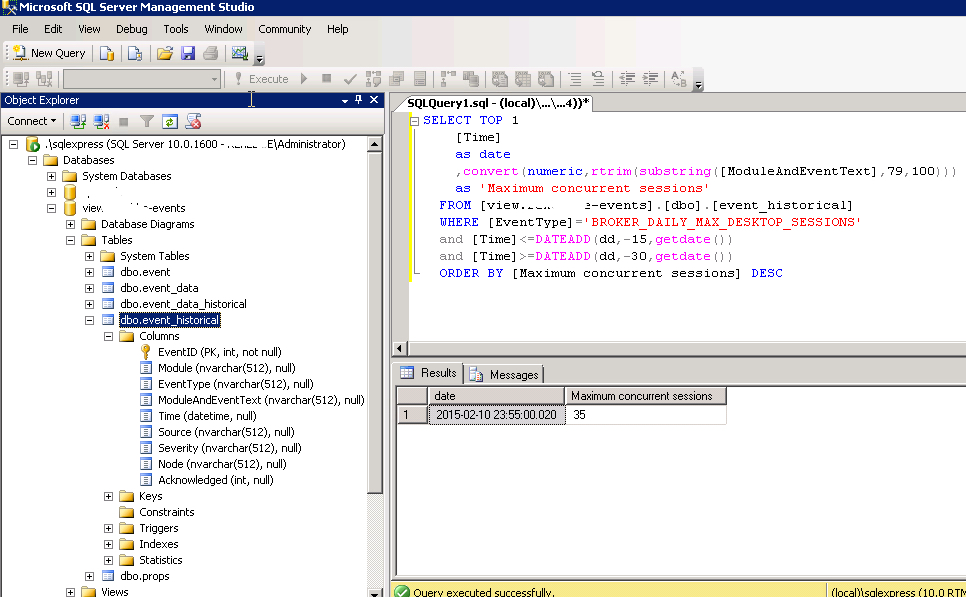The image size is (966, 597).
Task: Click the Object Explorer scroll up arrow
Action: point(374,145)
